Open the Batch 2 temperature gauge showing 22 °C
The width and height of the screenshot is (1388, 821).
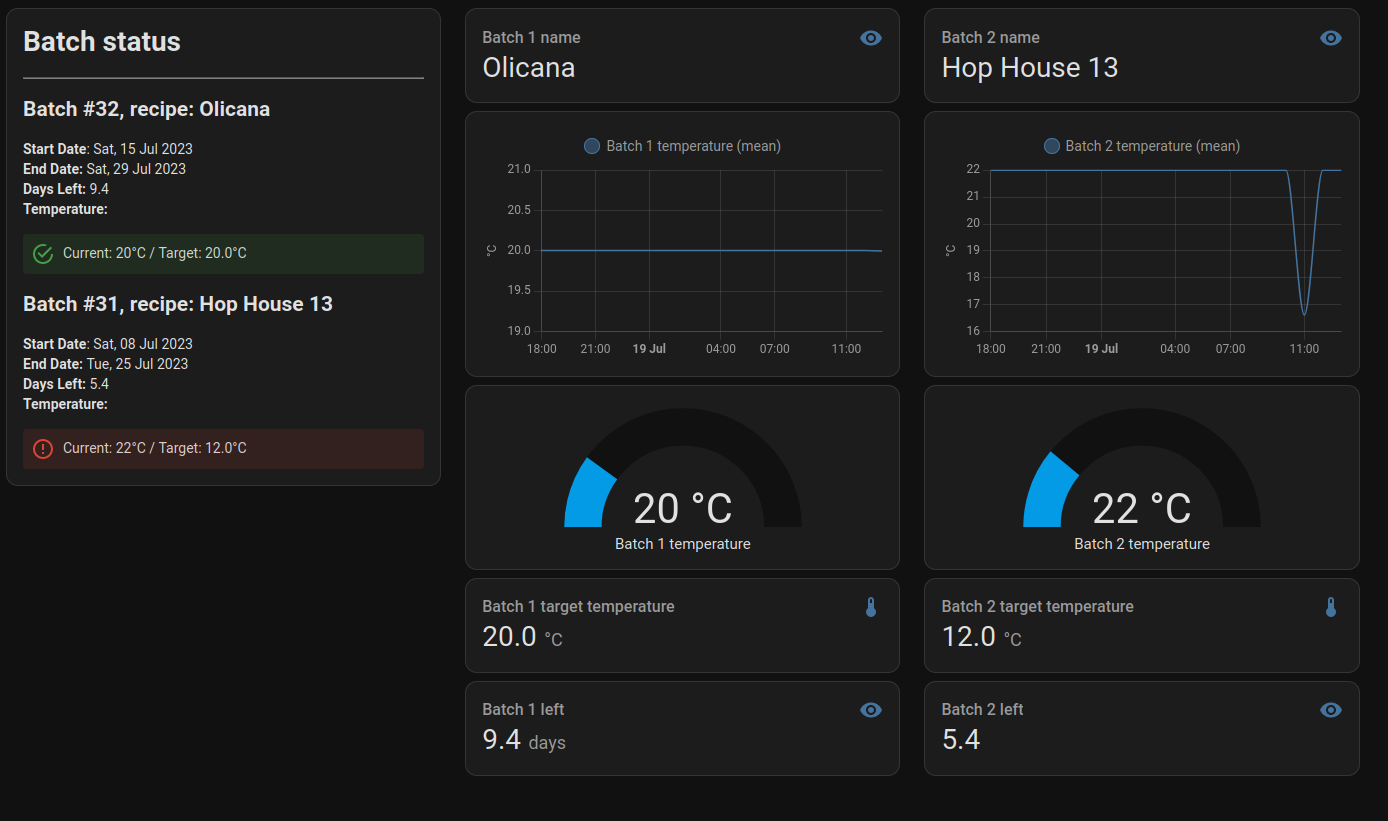tap(1141, 478)
